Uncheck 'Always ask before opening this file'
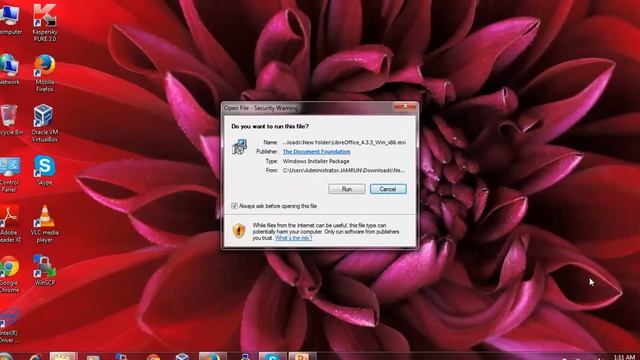The width and height of the screenshot is (640, 360). point(234,206)
